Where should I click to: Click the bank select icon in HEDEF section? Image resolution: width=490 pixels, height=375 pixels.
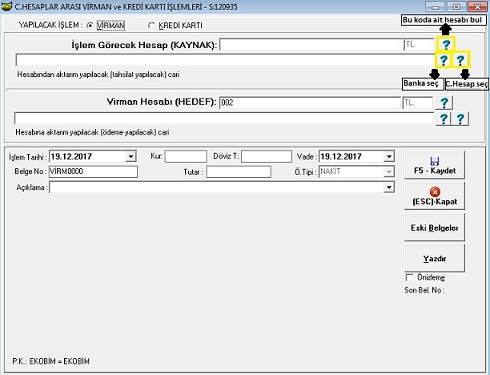point(443,119)
